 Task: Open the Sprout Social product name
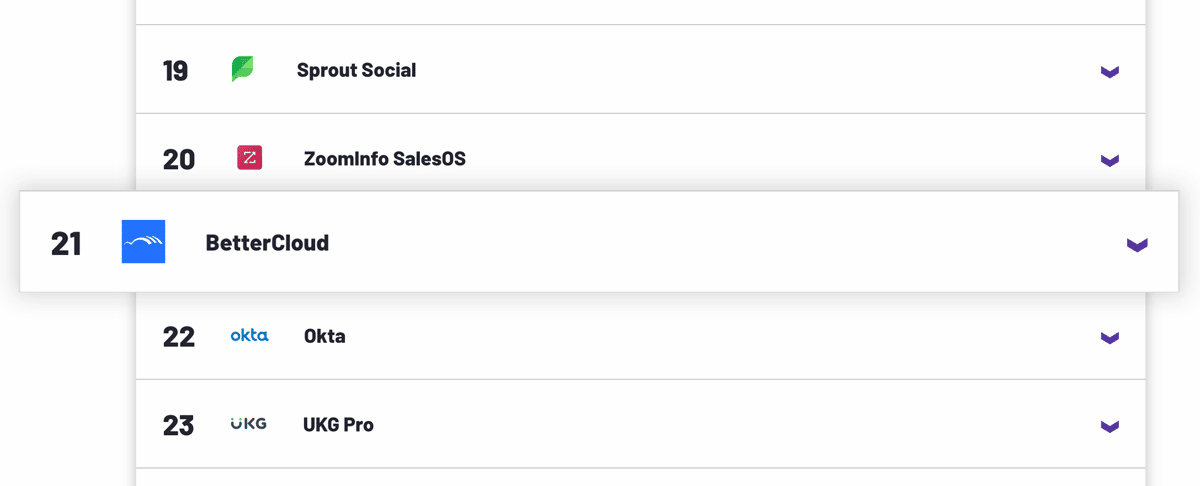357,71
